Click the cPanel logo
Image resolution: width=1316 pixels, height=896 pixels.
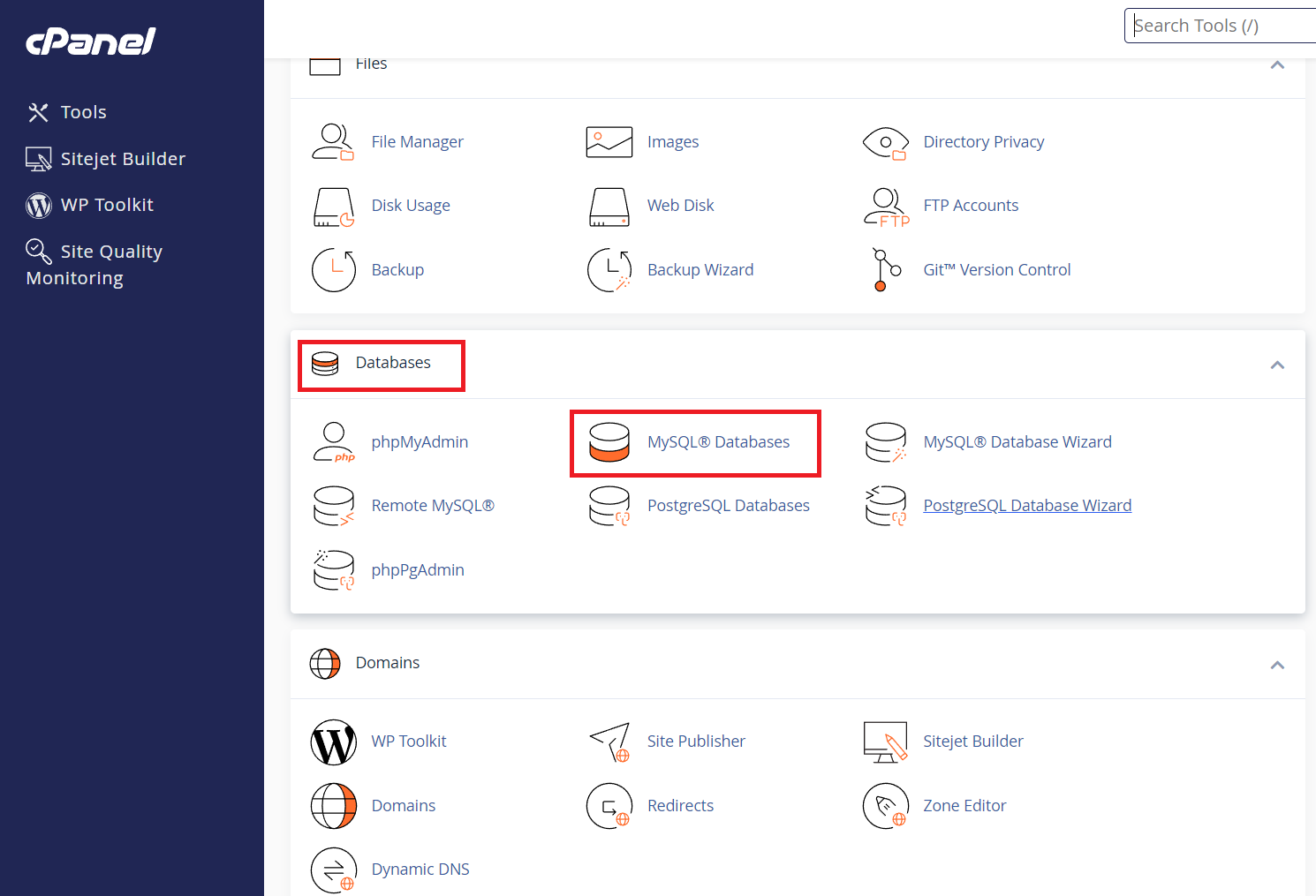[x=91, y=41]
